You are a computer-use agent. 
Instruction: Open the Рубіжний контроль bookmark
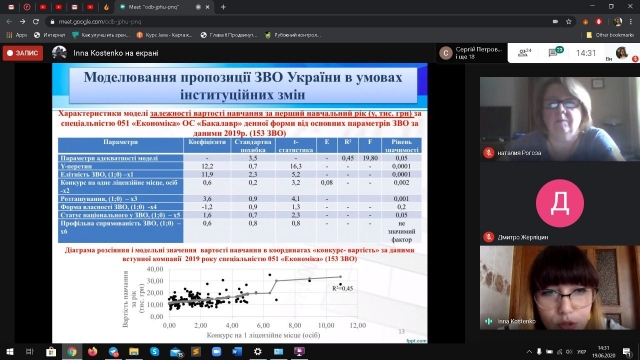[x=293, y=35]
